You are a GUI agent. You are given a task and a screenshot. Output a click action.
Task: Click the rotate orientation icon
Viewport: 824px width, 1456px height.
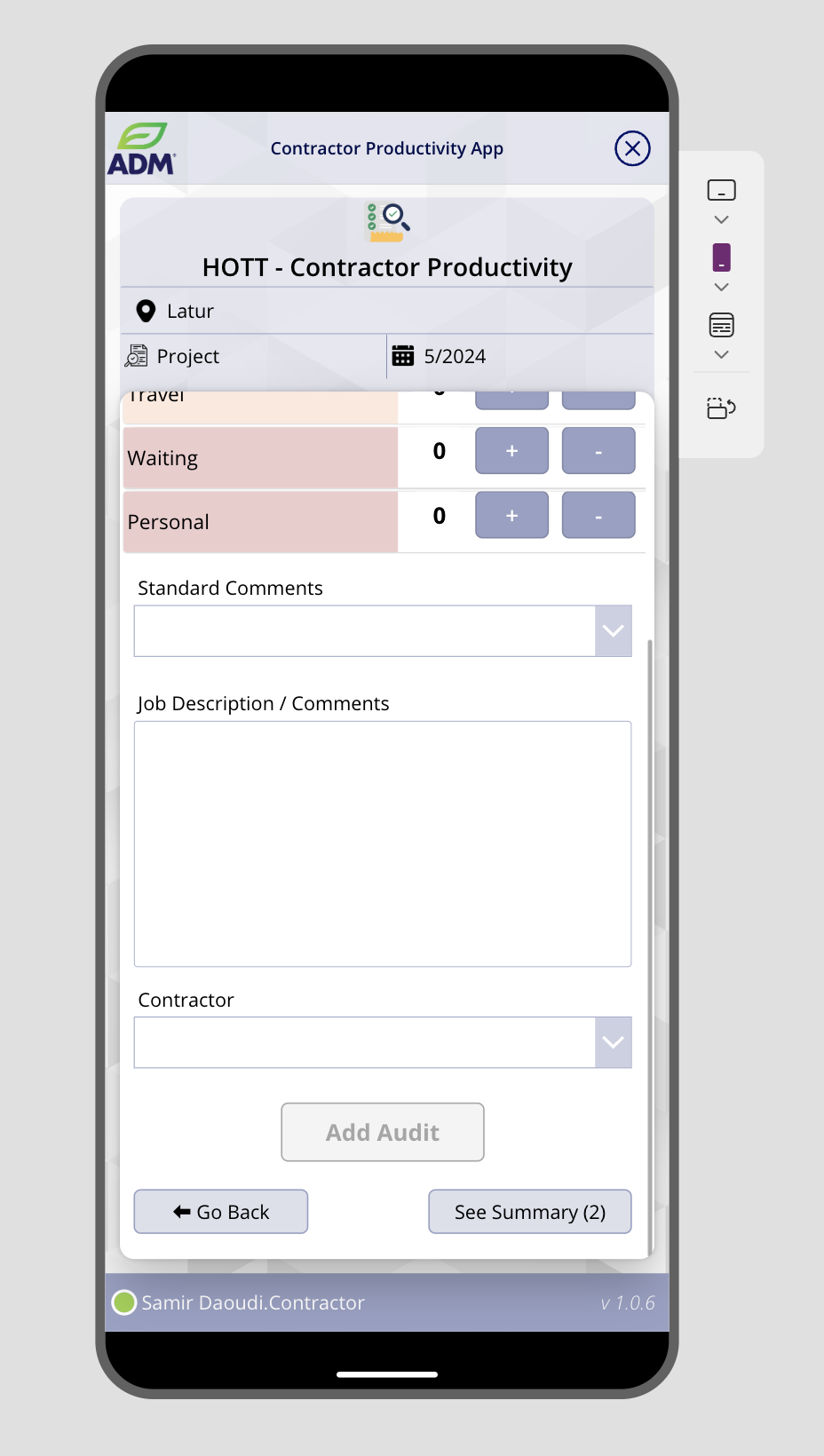tap(721, 408)
